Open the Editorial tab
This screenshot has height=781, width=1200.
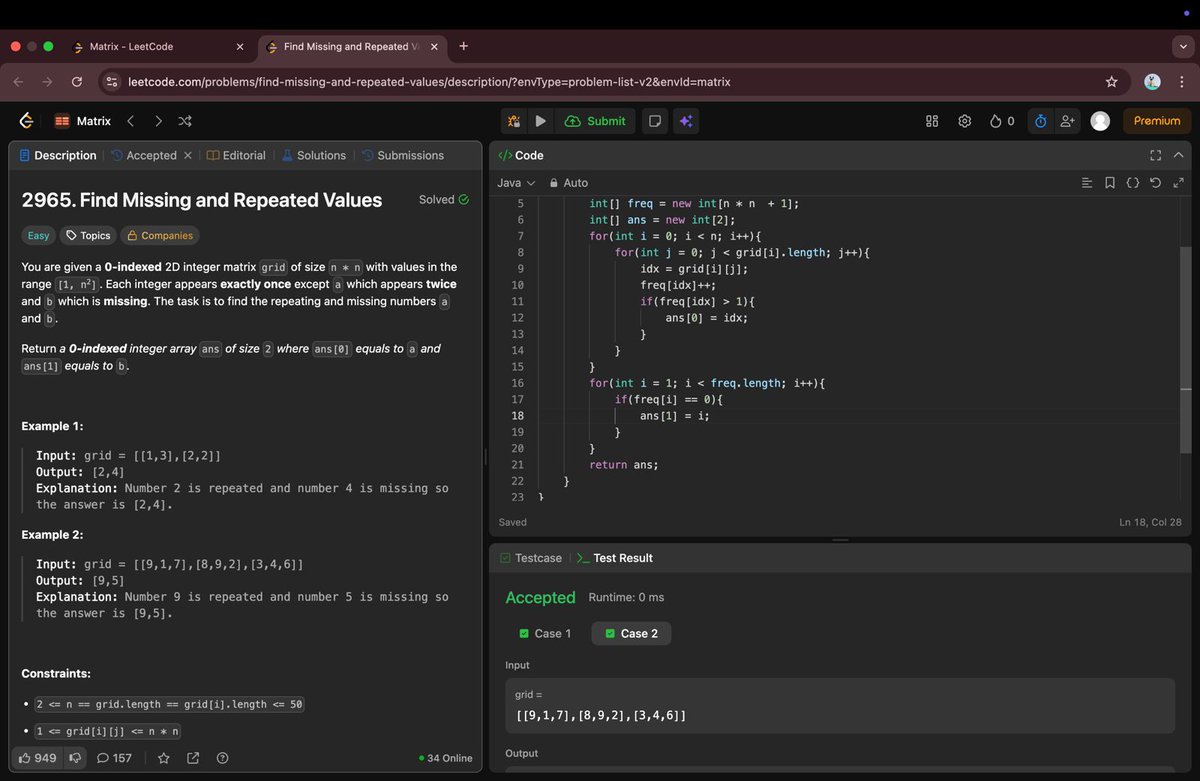tap(236, 155)
